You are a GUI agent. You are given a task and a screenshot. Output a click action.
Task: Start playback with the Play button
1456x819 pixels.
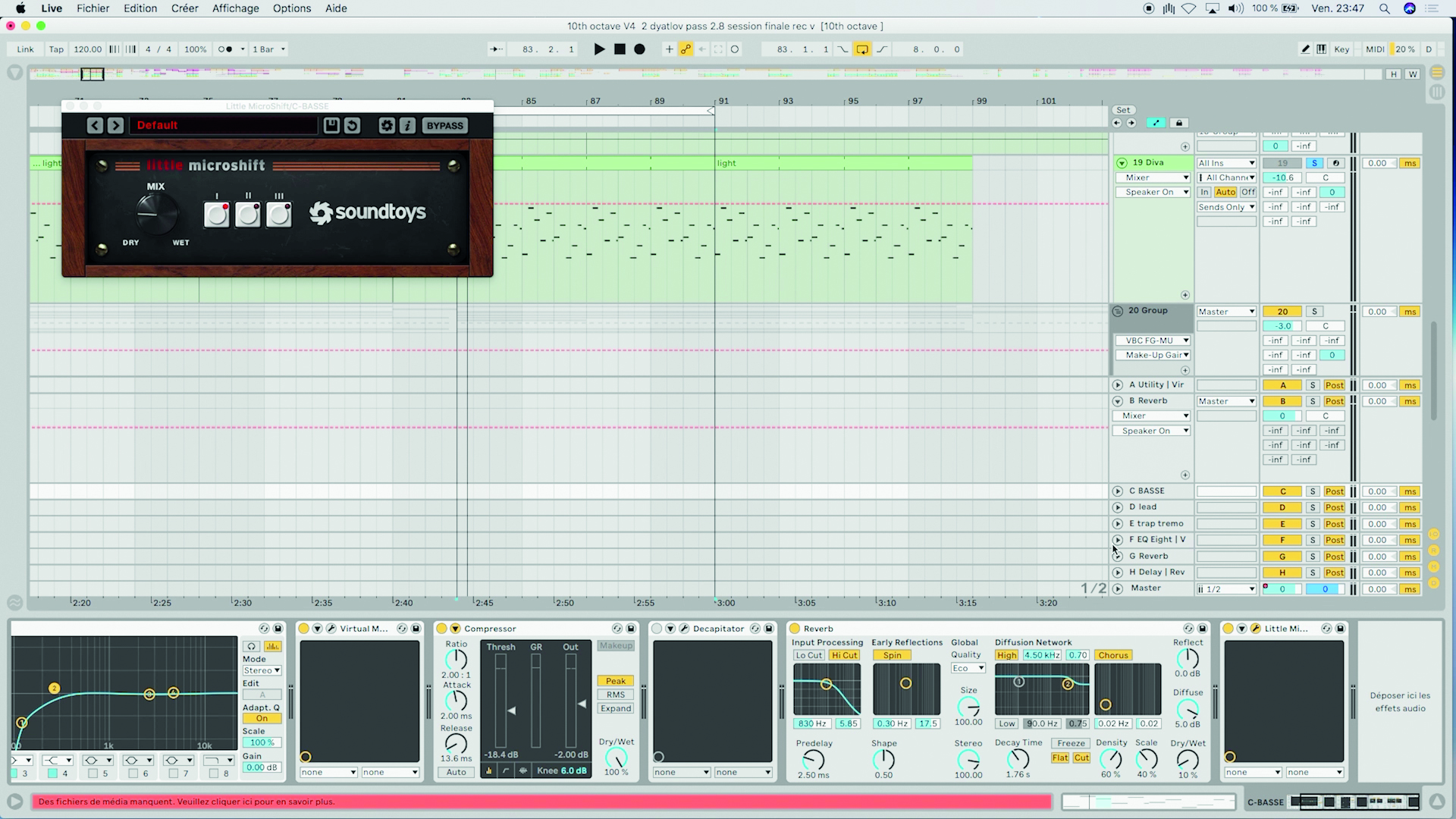[599, 49]
